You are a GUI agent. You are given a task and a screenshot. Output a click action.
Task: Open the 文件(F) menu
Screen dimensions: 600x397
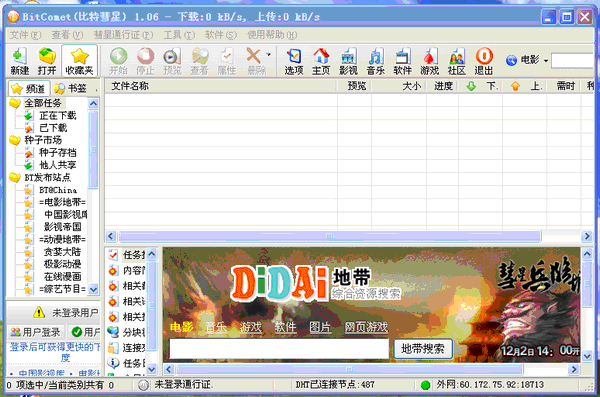25,35
